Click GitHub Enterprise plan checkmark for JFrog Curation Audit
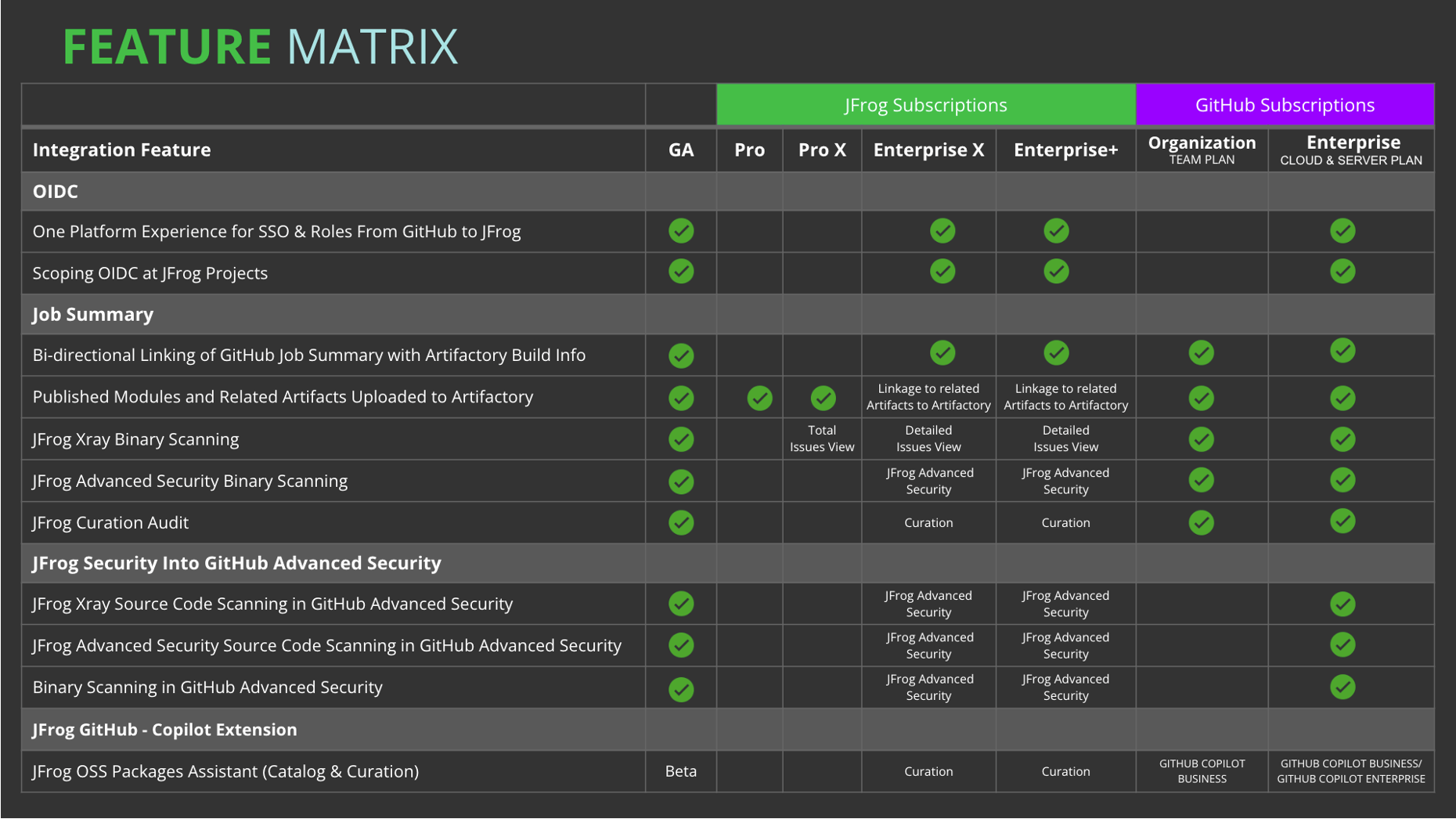1456x819 pixels. tap(1342, 521)
